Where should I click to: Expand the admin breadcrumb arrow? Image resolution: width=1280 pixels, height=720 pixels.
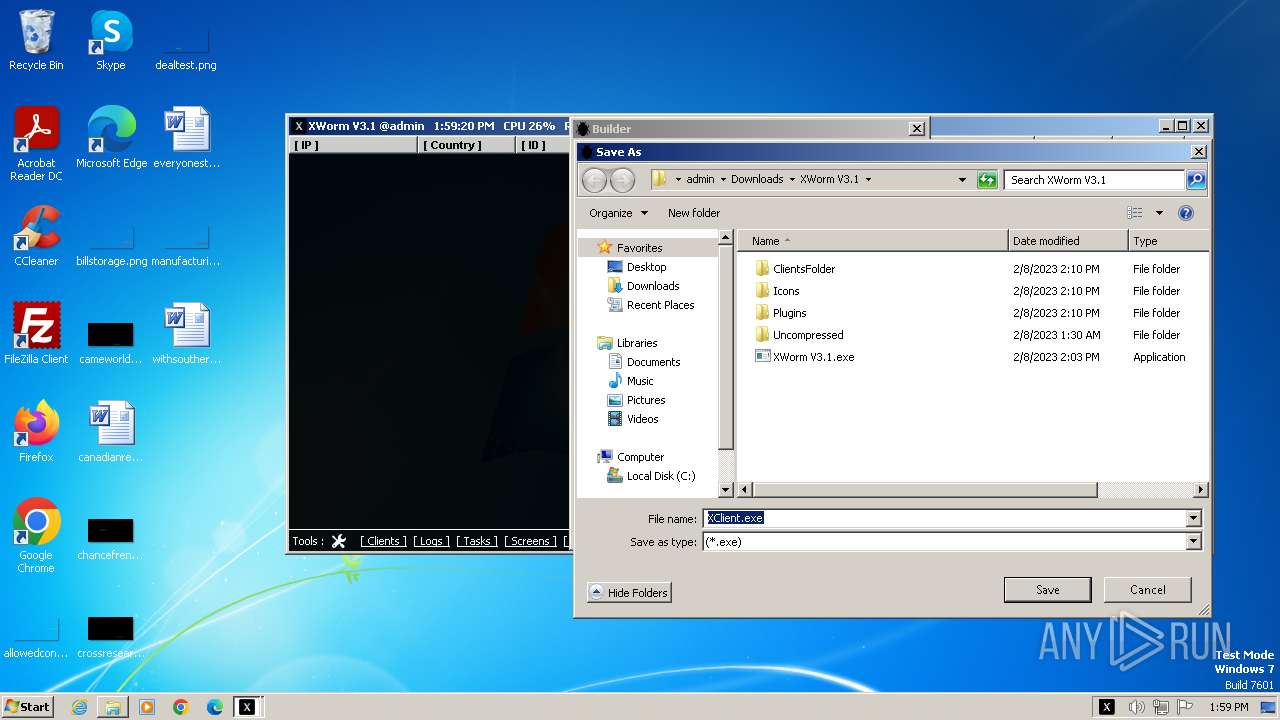tap(722, 180)
